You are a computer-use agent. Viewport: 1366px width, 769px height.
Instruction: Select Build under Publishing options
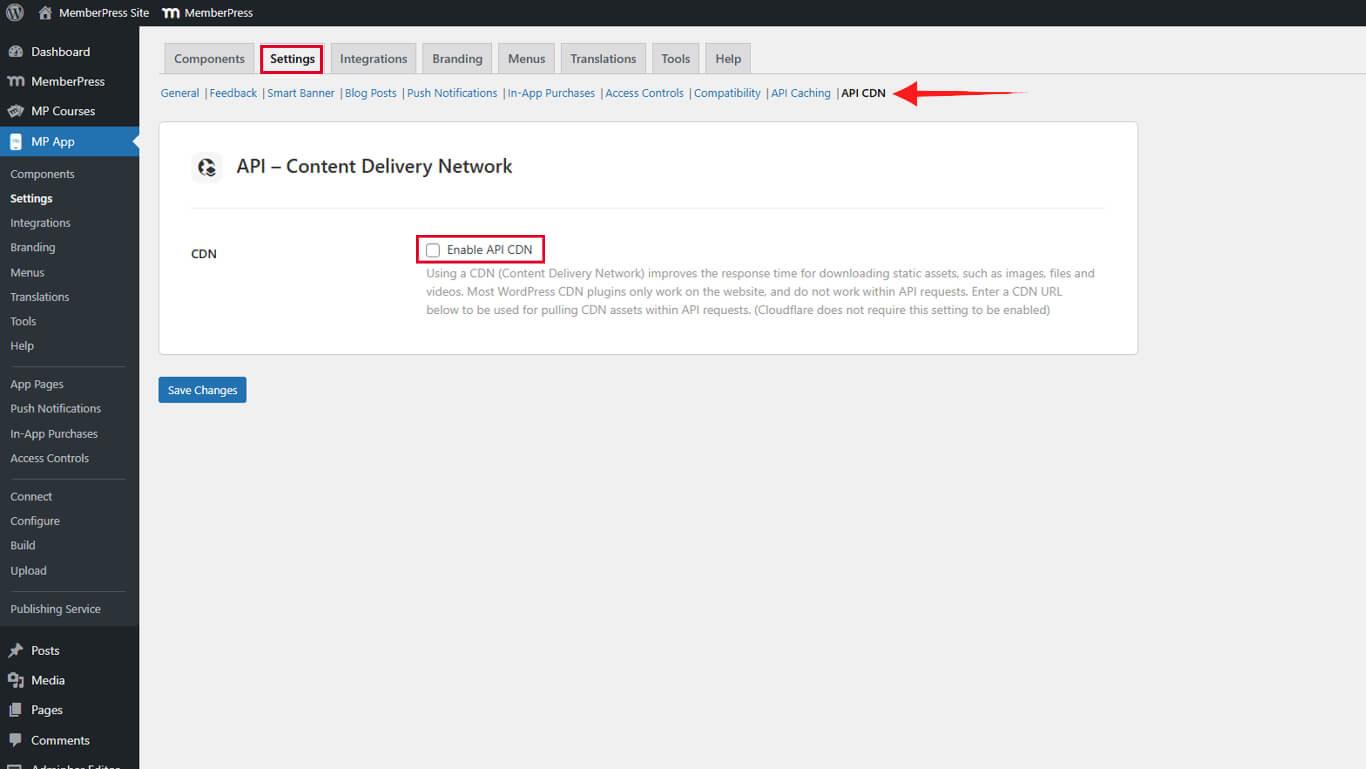point(22,545)
